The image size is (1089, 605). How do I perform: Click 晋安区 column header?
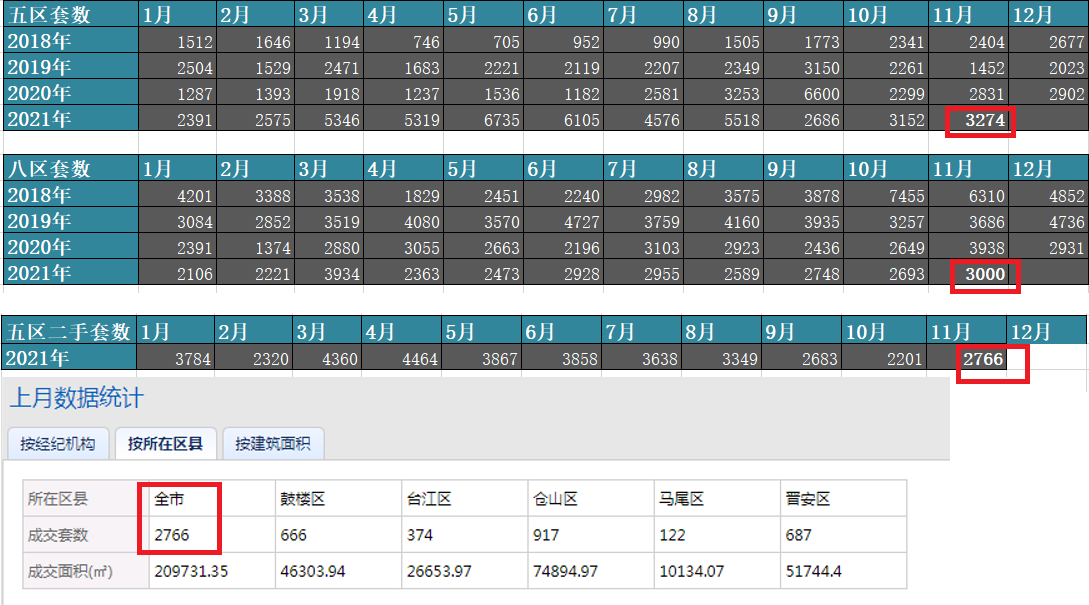click(x=808, y=499)
